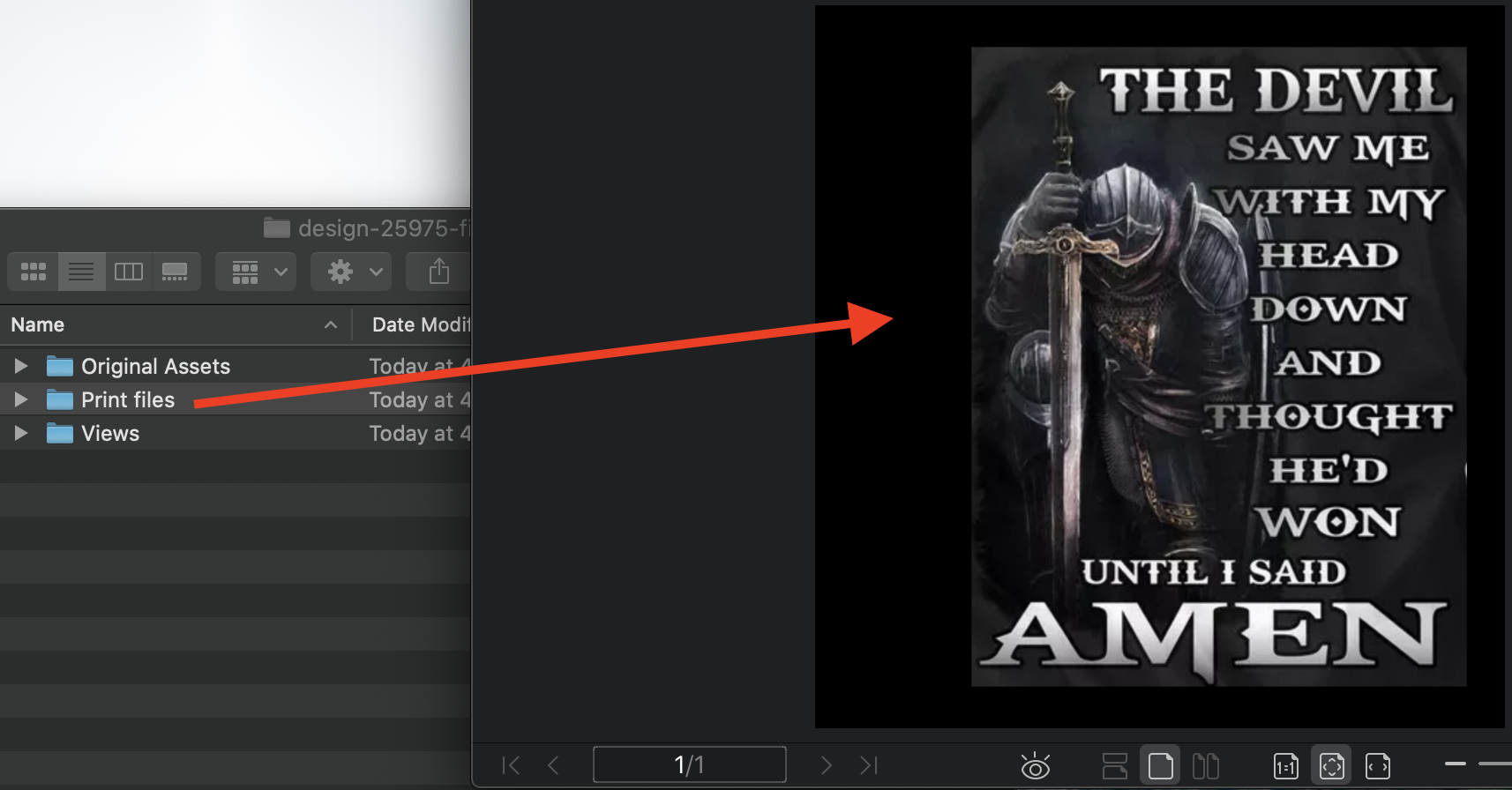Toggle the eye preview mode icon
1512x790 pixels.
(1035, 765)
